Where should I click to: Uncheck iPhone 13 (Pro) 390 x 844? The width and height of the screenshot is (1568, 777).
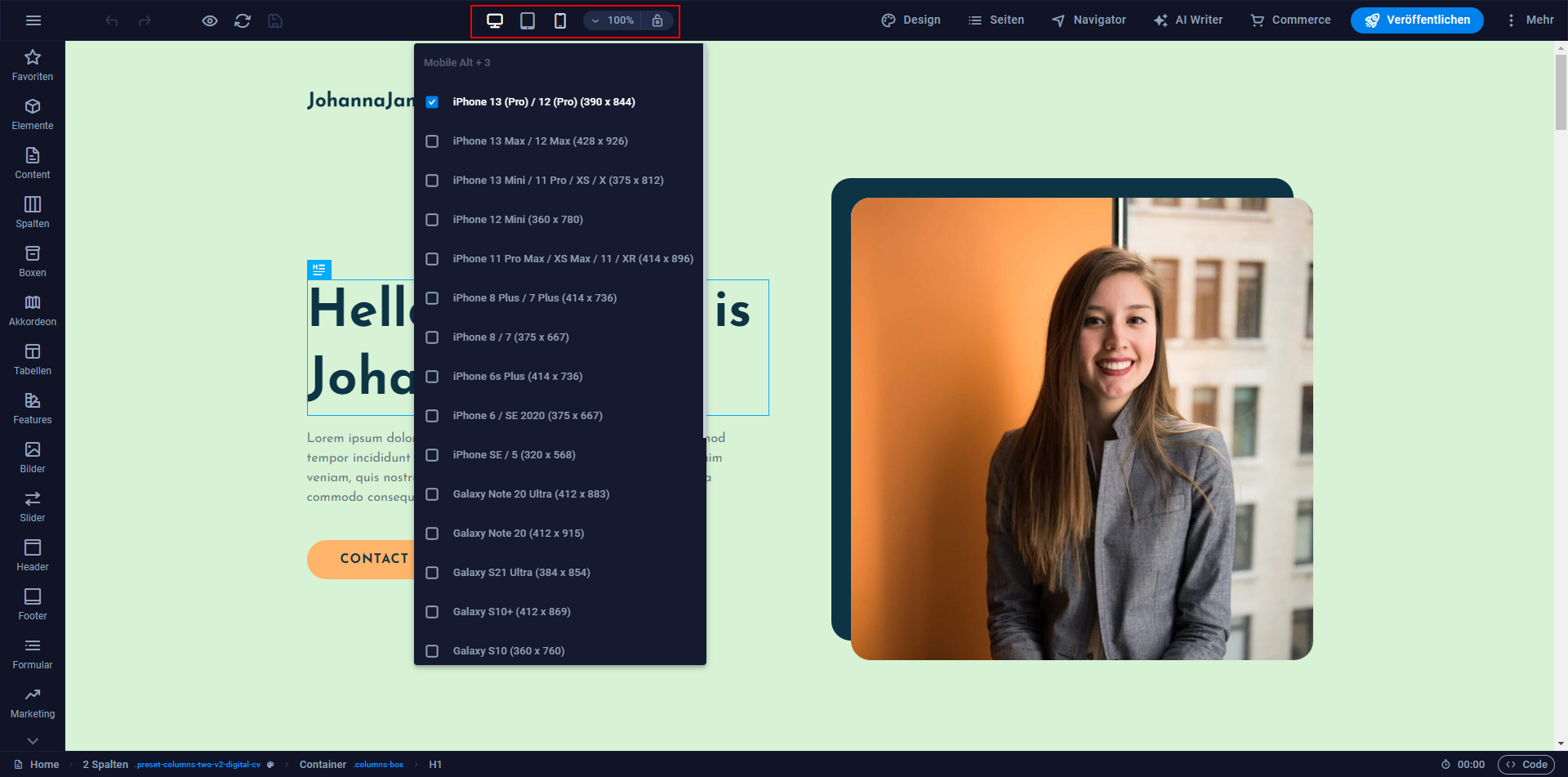(432, 102)
